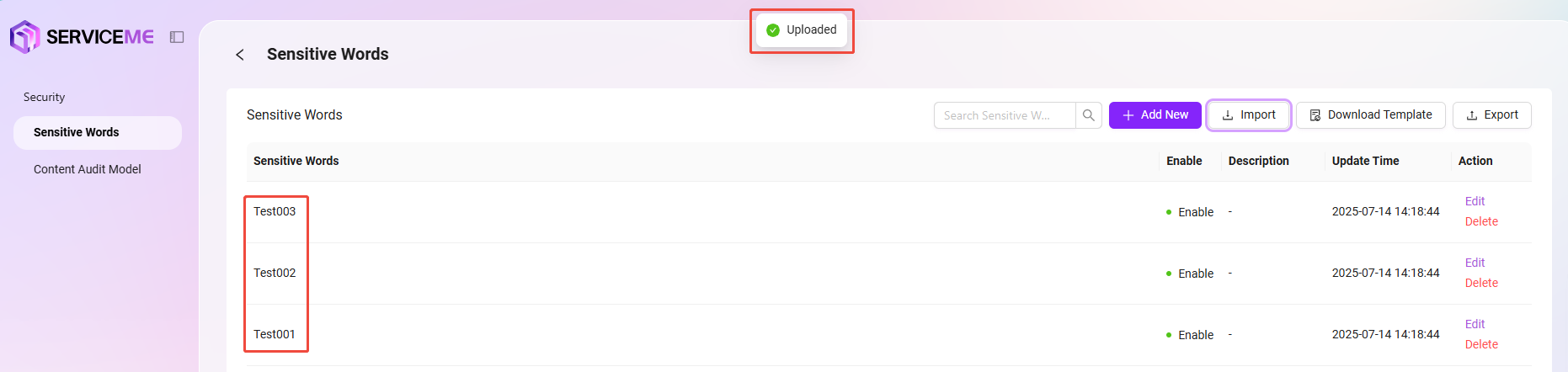Viewport: 1568px width, 372px height.
Task: Click the search magnifier icon
Action: tap(1089, 115)
